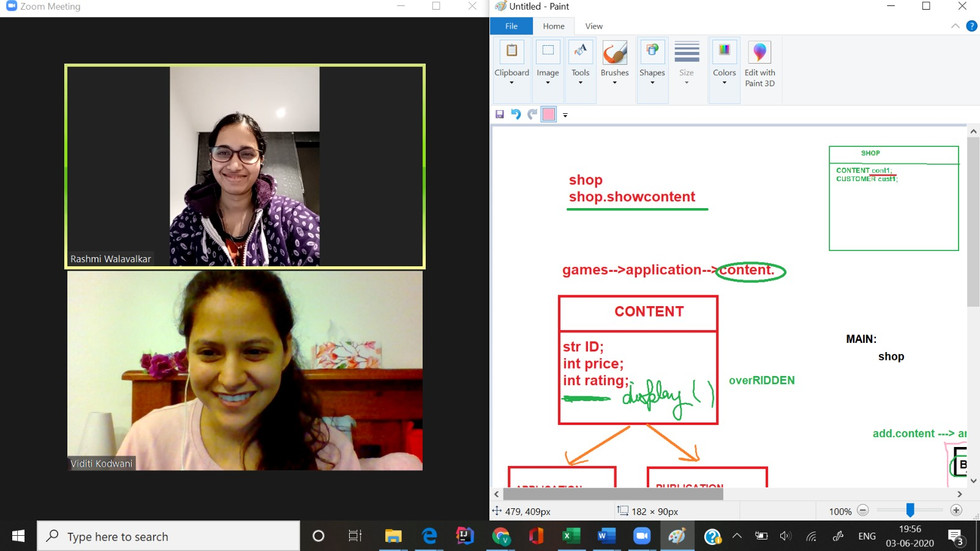Viewport: 980px width, 551px height.
Task: Click the Save icon in quick access toolbar
Action: (499, 114)
